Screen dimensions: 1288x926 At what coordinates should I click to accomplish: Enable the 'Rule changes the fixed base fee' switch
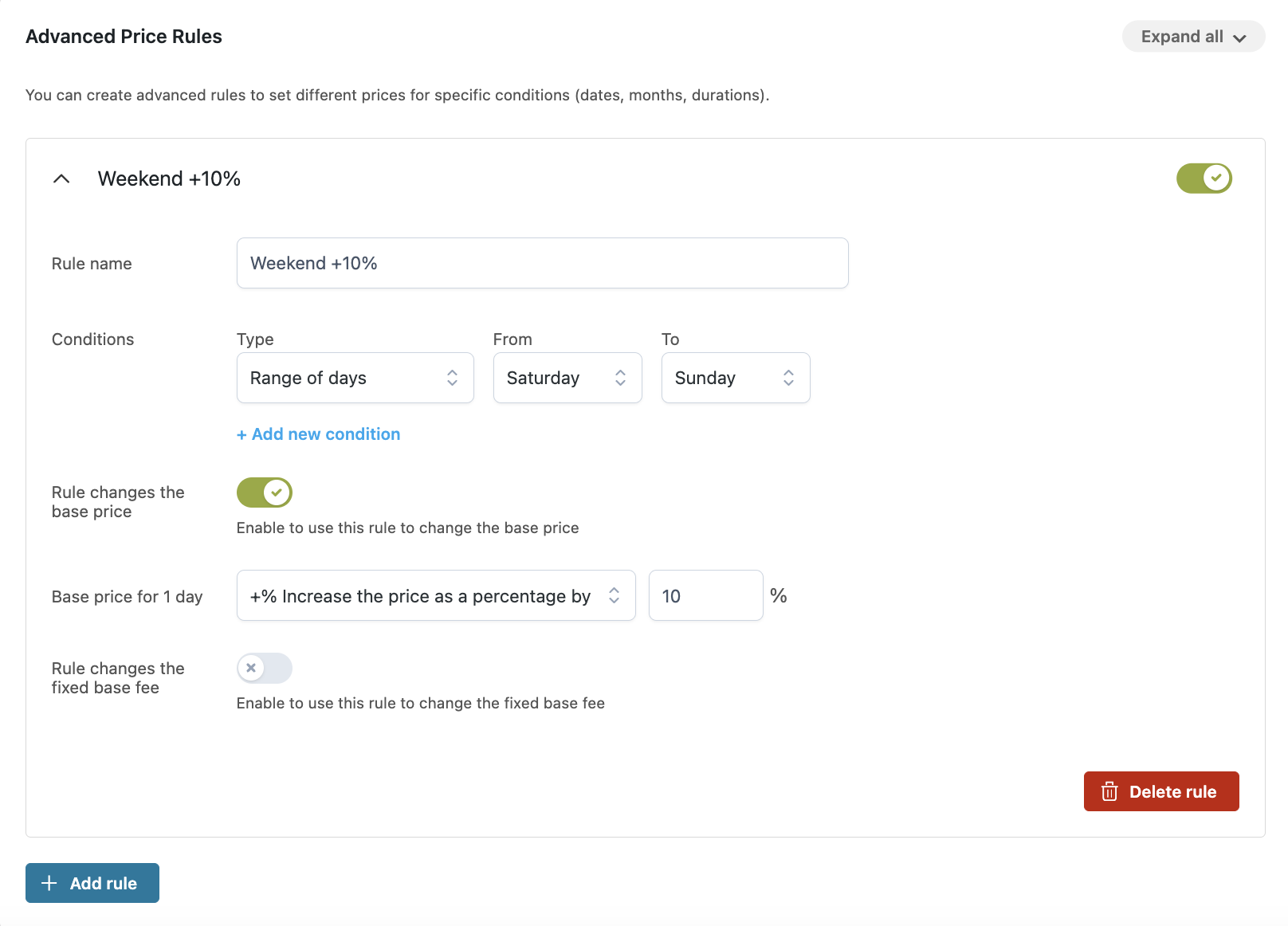click(x=265, y=668)
